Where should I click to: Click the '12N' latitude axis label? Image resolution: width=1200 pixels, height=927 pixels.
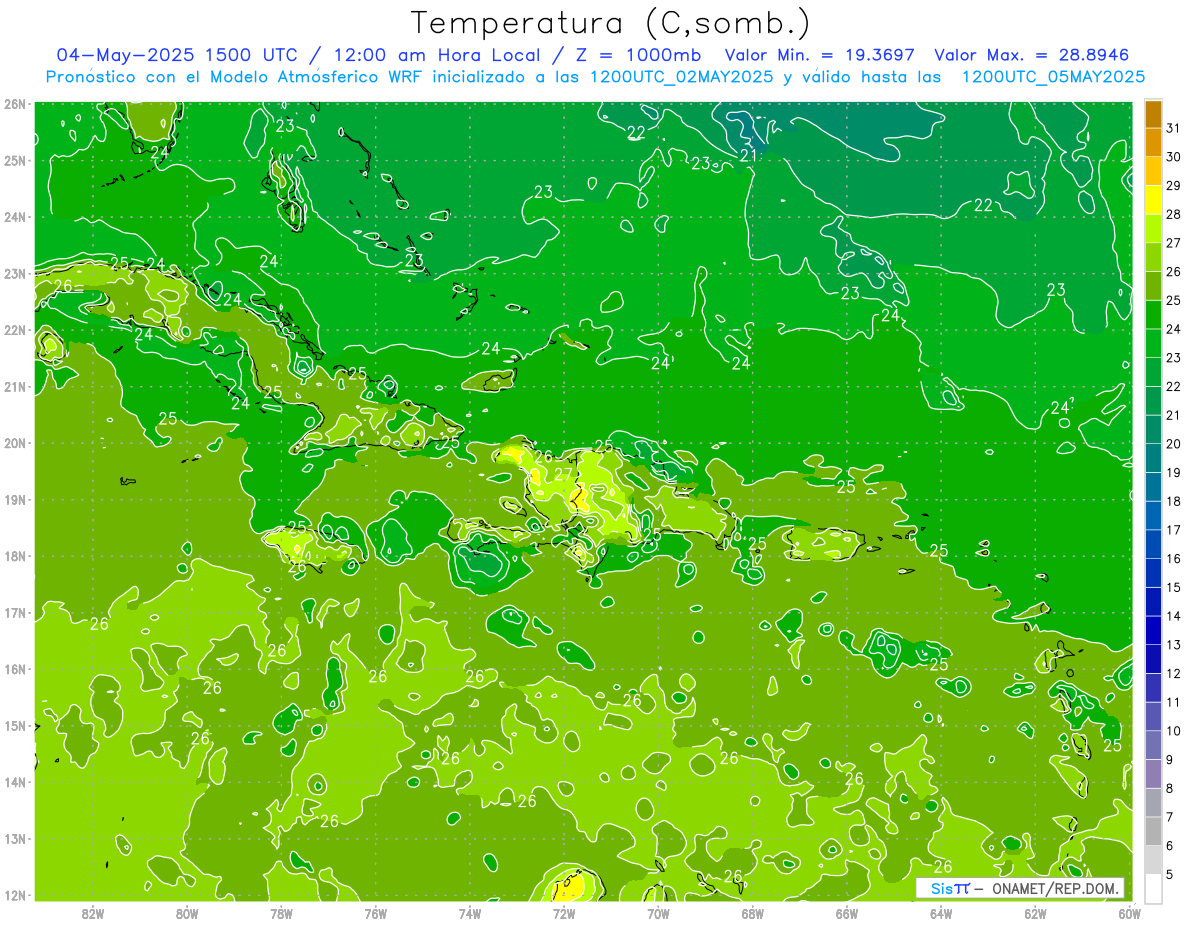tap(15, 895)
